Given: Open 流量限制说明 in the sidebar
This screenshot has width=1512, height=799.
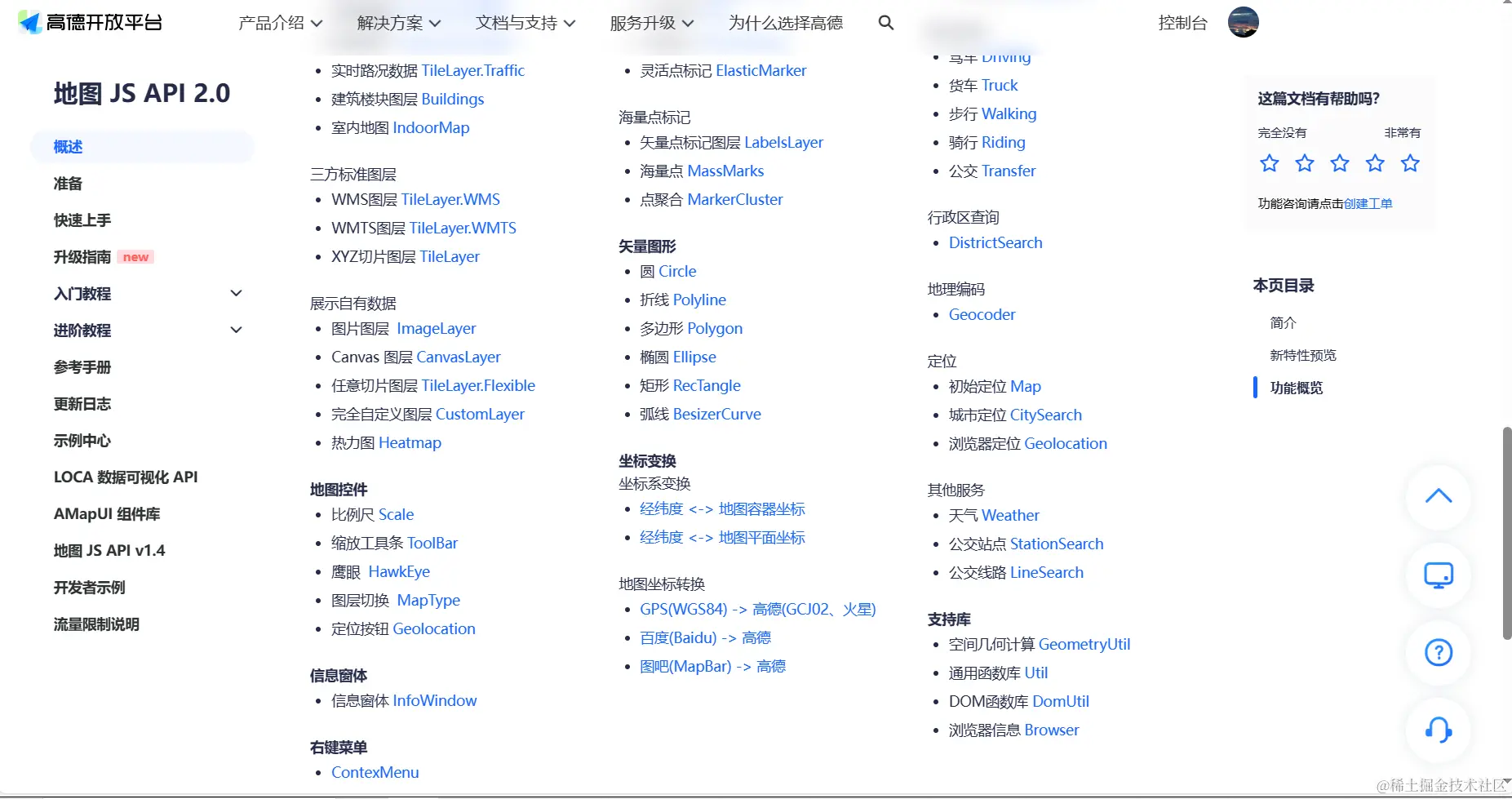Looking at the screenshot, I should pyautogui.click(x=96, y=624).
